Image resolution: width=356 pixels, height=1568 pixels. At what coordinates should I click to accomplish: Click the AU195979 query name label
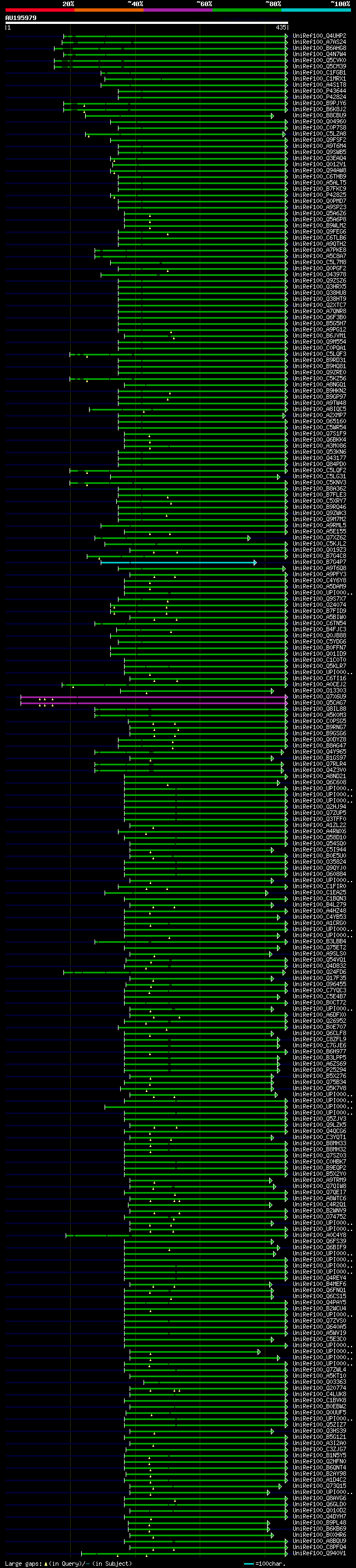point(21,18)
